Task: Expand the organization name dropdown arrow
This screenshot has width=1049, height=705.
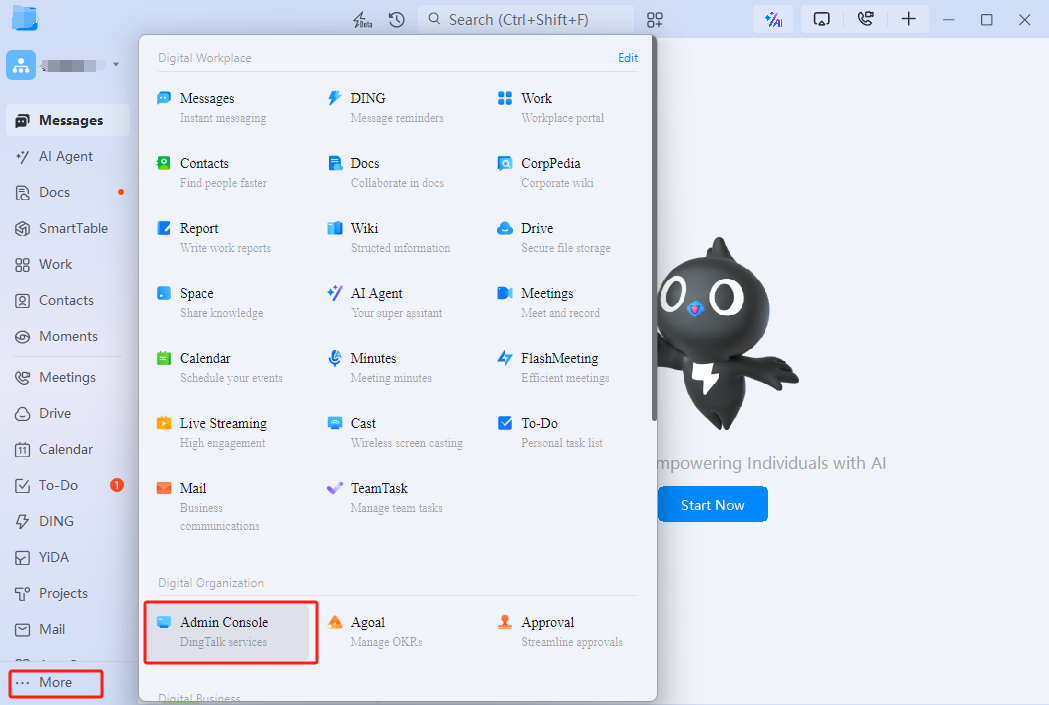Action: [x=116, y=65]
